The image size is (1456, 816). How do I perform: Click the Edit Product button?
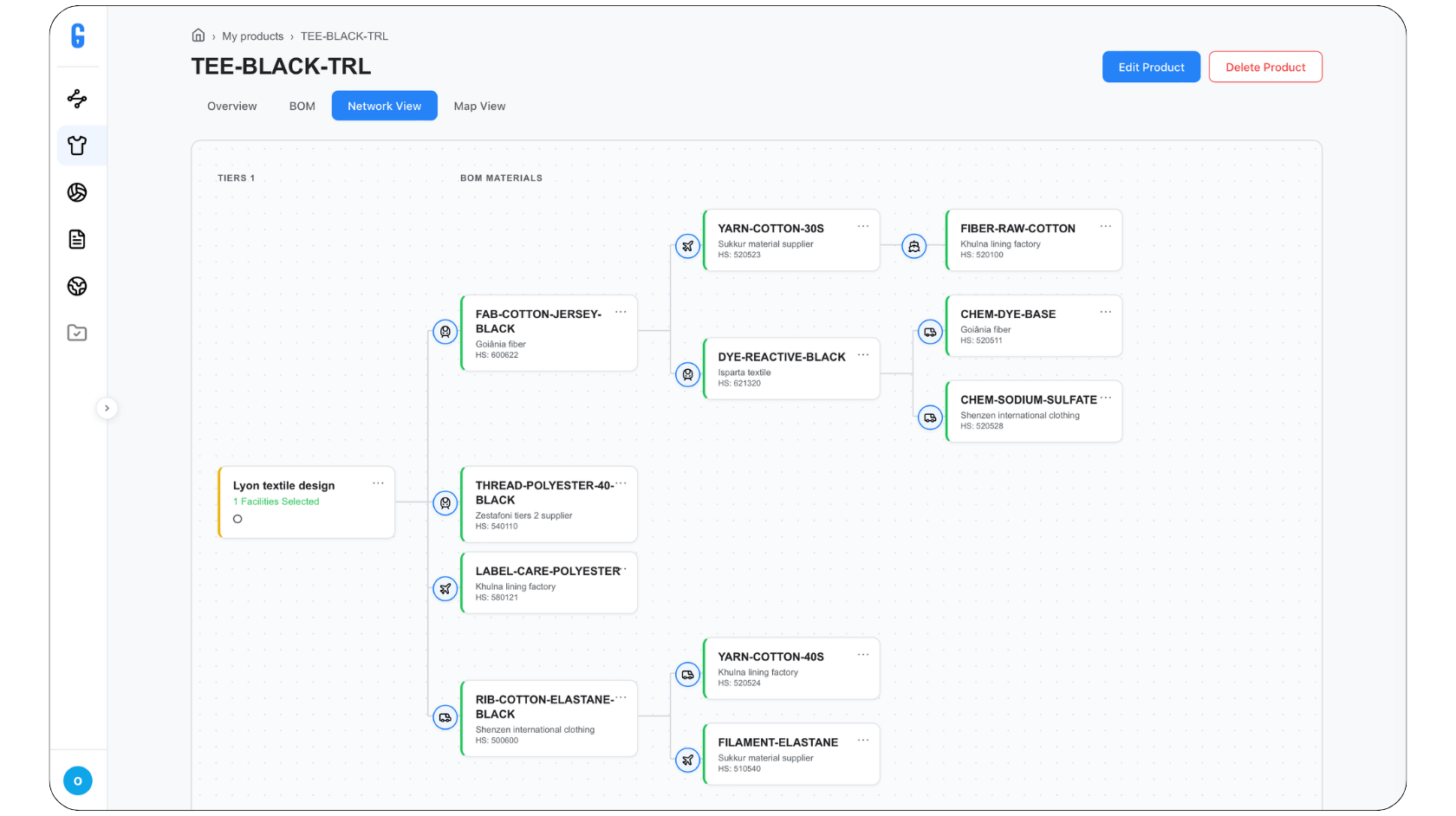click(1151, 67)
